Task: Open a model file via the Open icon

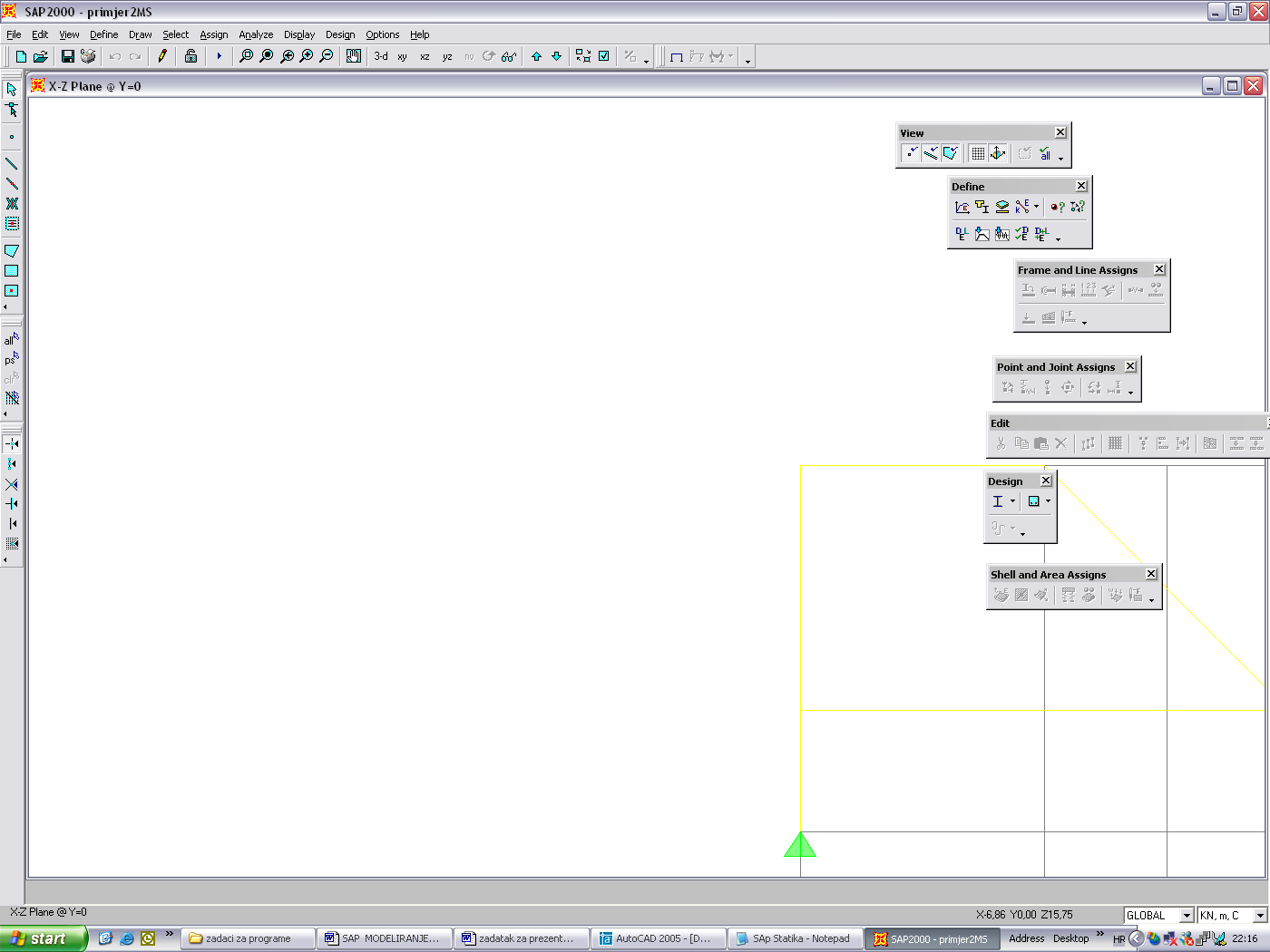Action: point(41,56)
